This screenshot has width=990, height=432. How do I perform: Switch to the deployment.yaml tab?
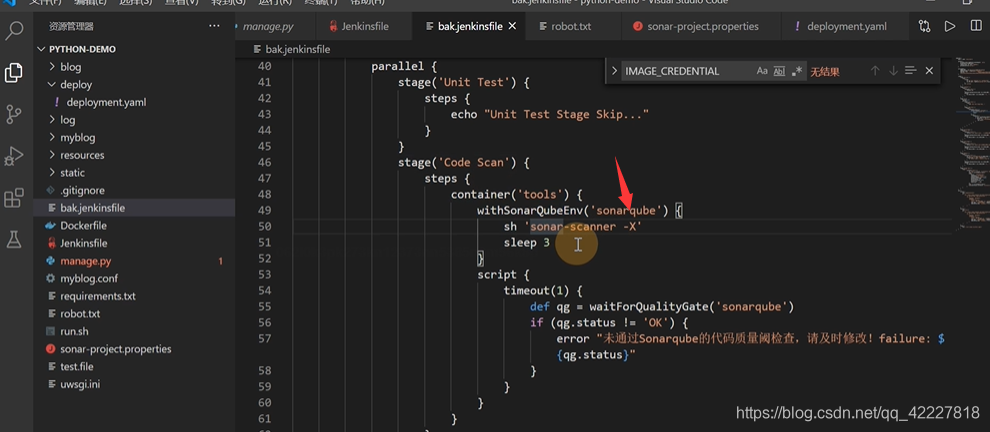point(846,27)
